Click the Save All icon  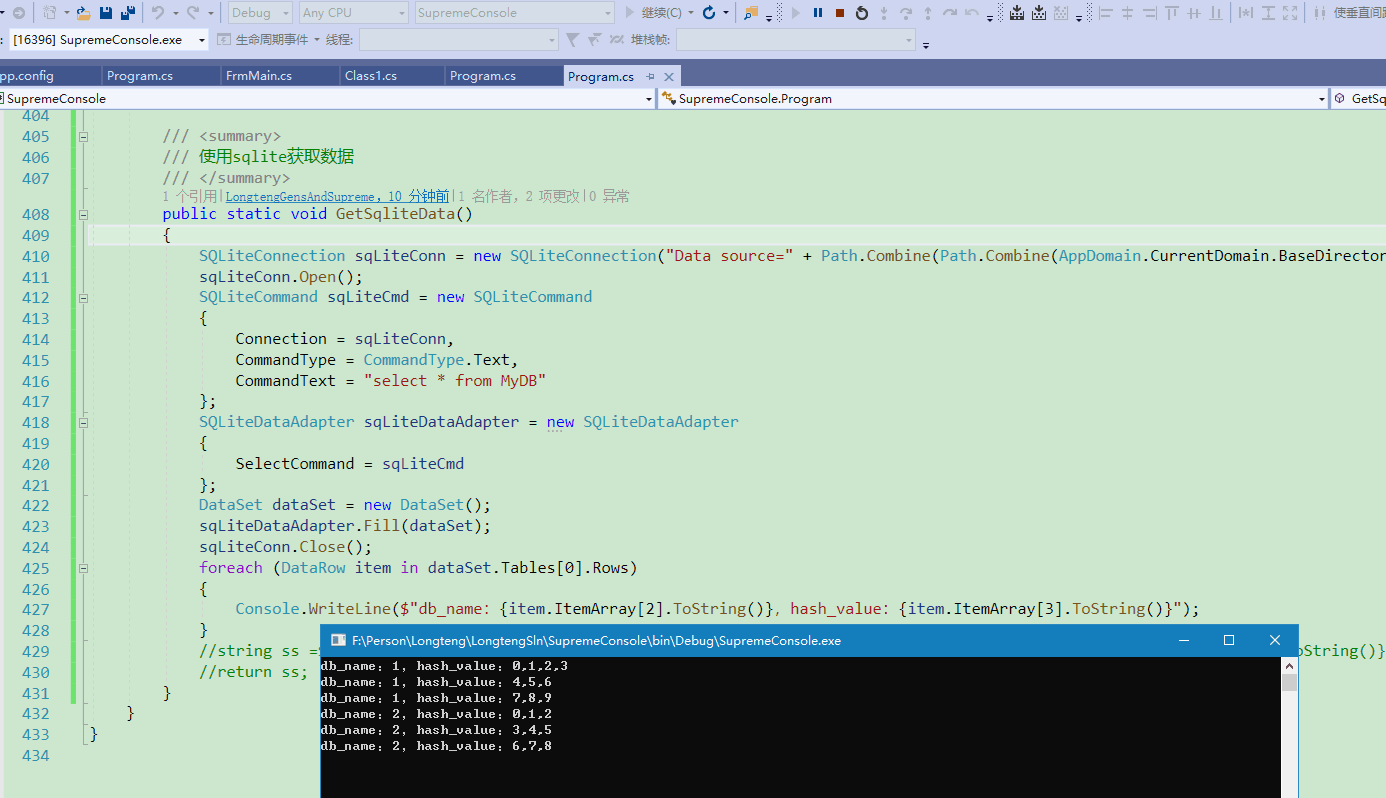point(127,13)
